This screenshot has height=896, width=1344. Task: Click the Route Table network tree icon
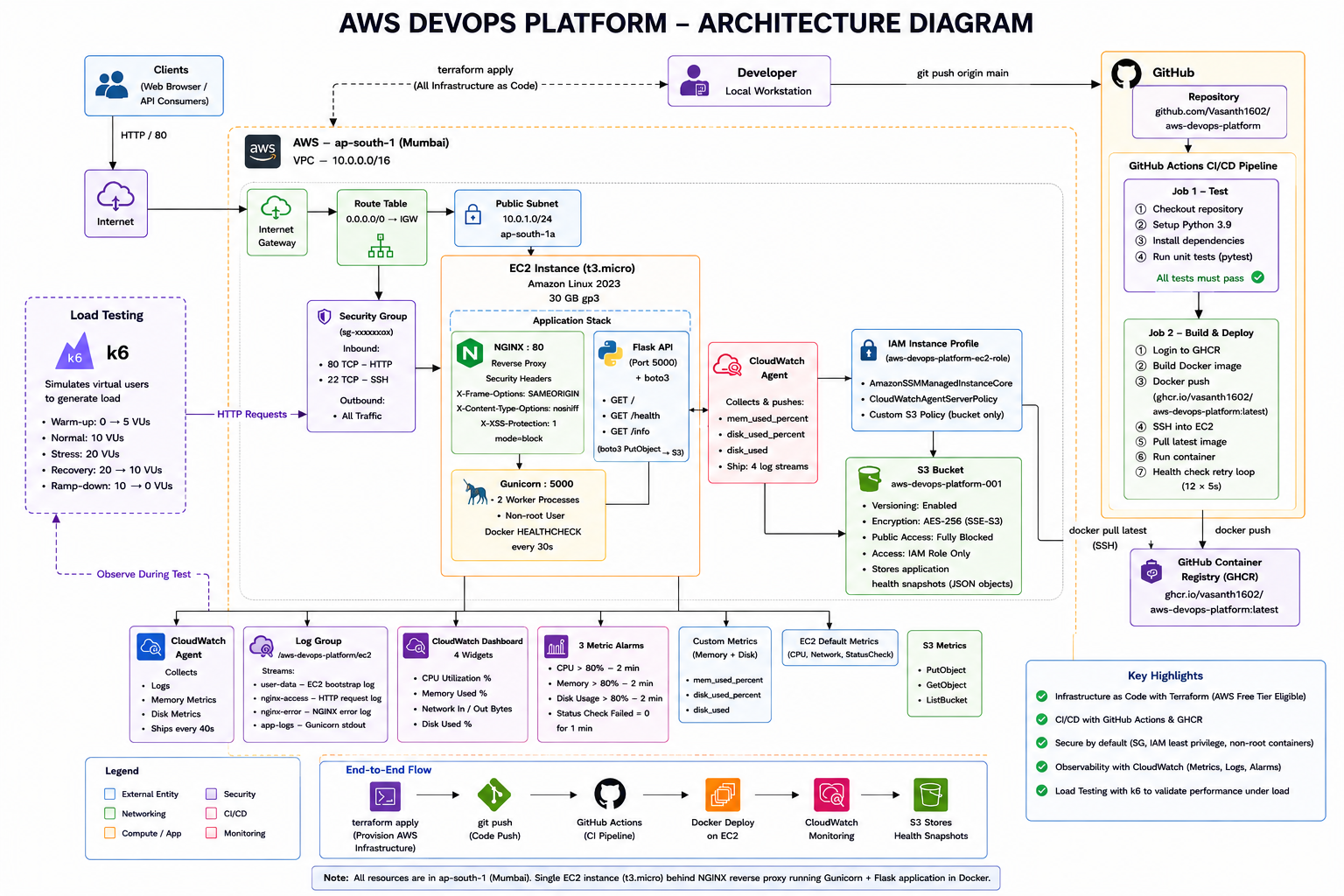coord(381,247)
